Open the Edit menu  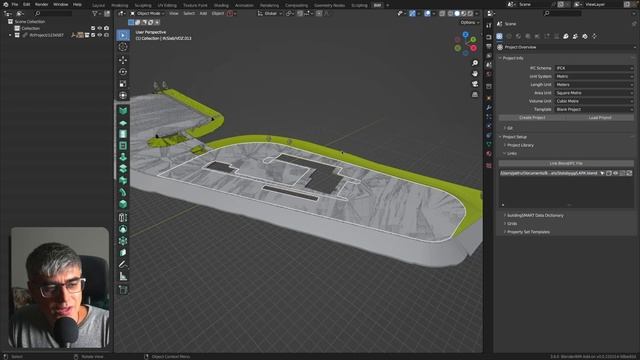pyautogui.click(x=27, y=4)
